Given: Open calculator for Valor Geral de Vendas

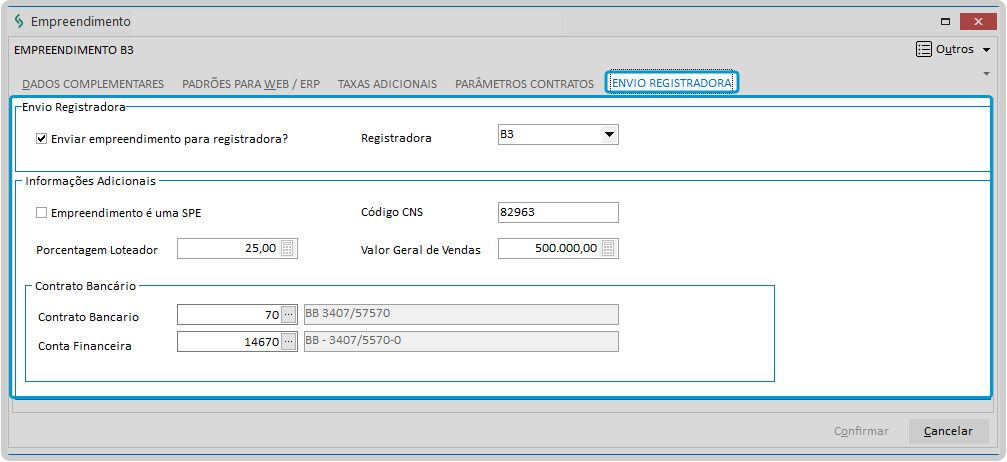Looking at the screenshot, I should coord(608,249).
